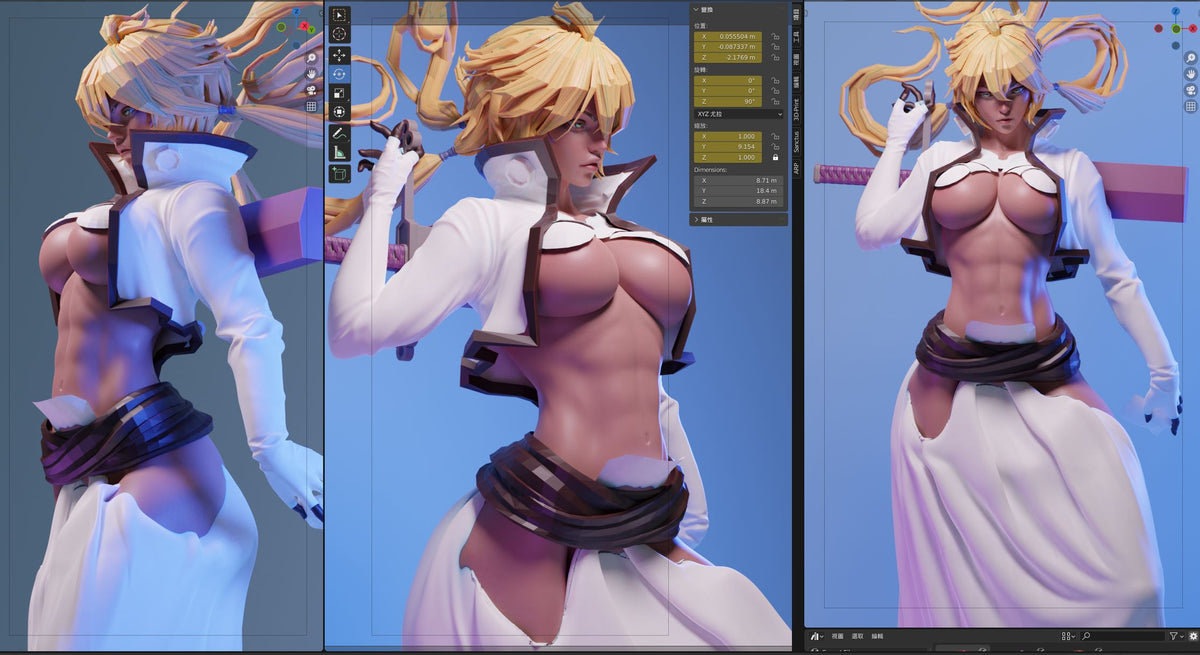1200x655 pixels.
Task: Select the Transform tool
Action: [339, 111]
